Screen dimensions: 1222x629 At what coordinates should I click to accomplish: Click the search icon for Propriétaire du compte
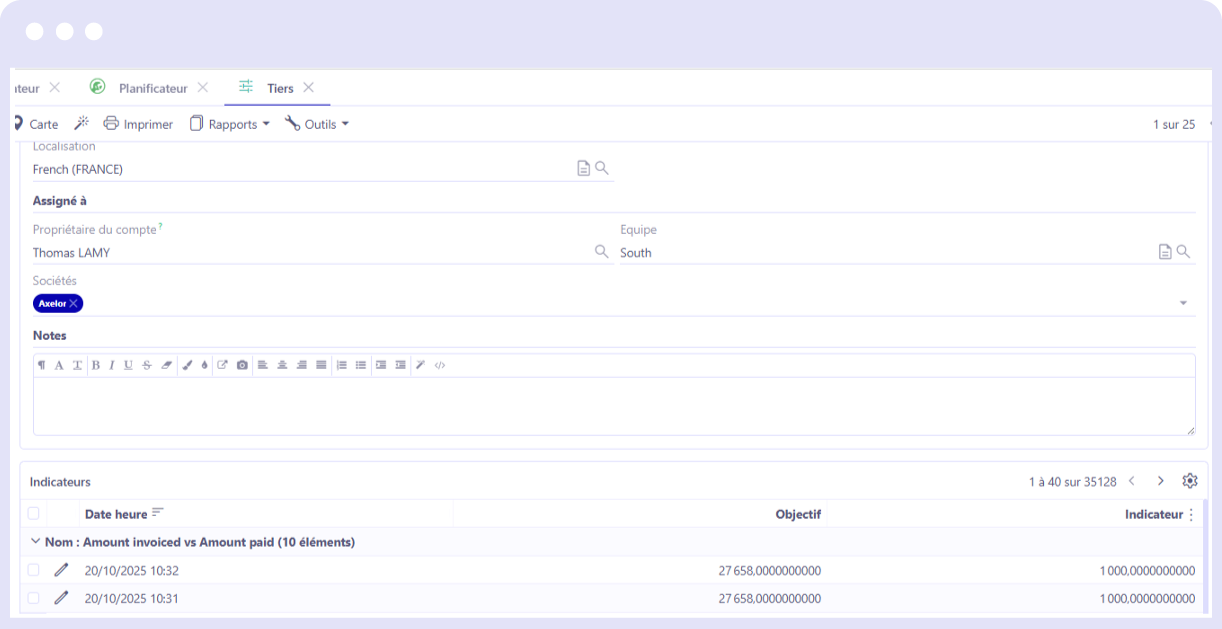coord(601,252)
